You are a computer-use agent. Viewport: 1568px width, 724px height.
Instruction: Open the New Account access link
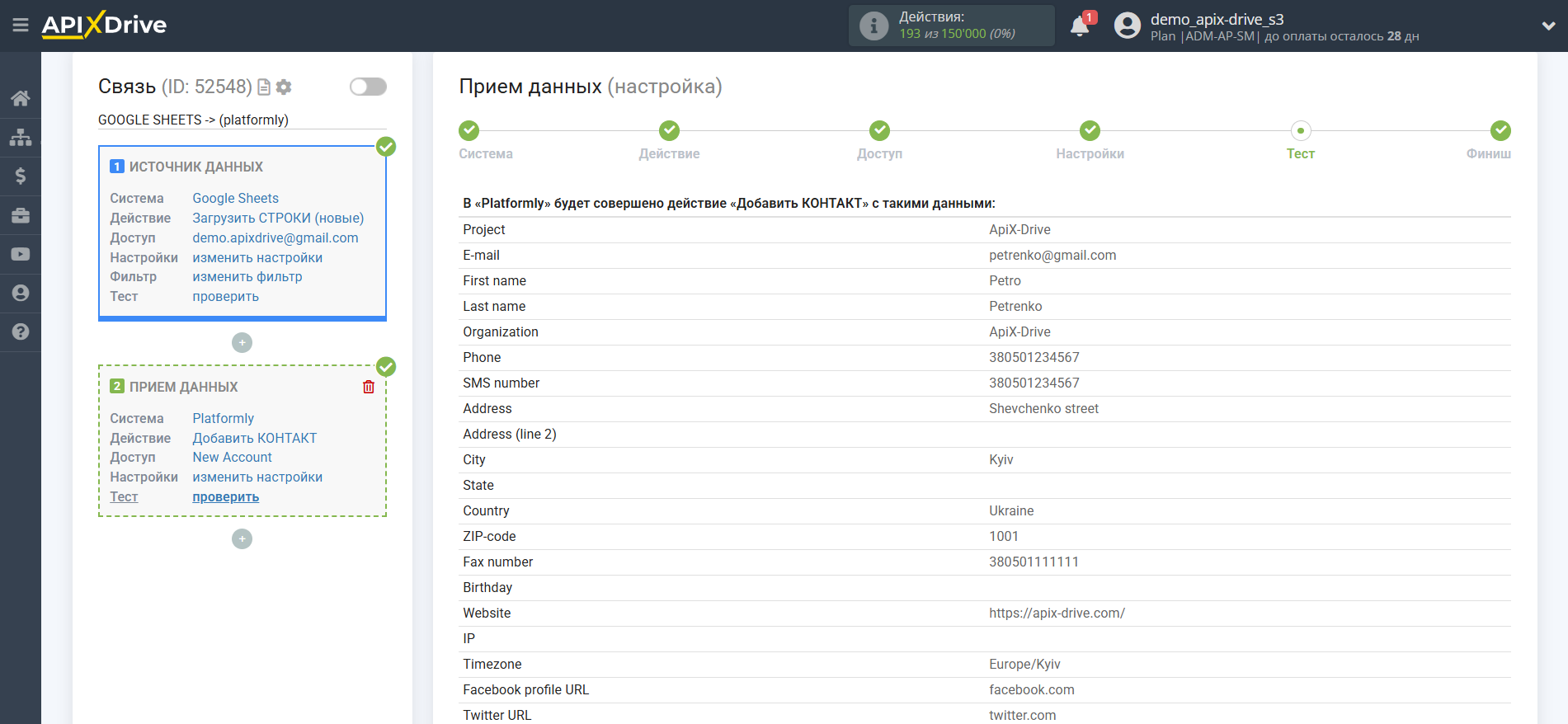(x=232, y=457)
